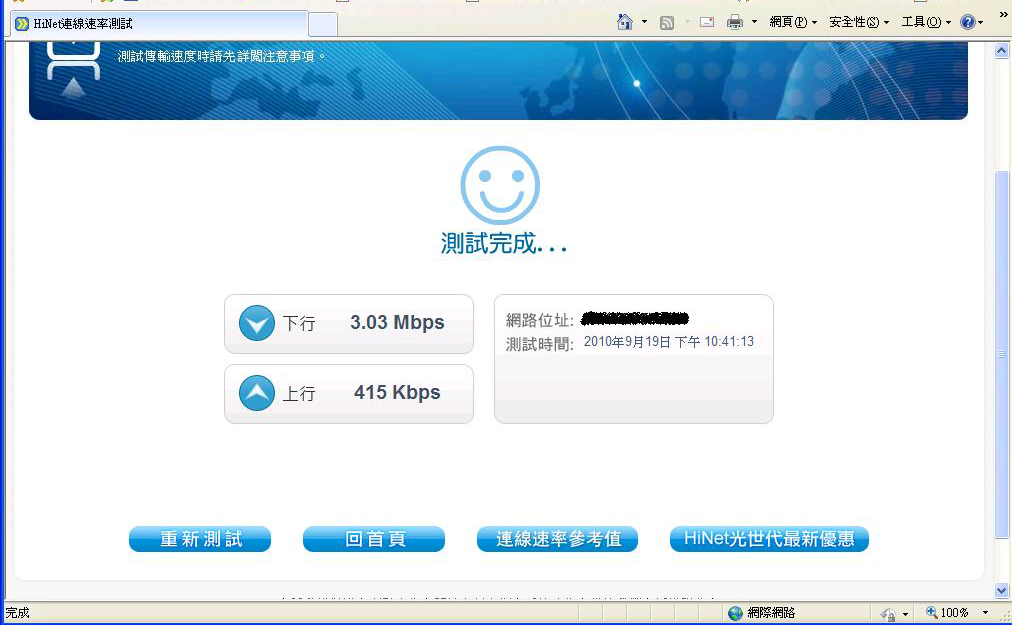The image size is (1012, 625).
Task: Click the smiley face result icon
Action: (500, 185)
